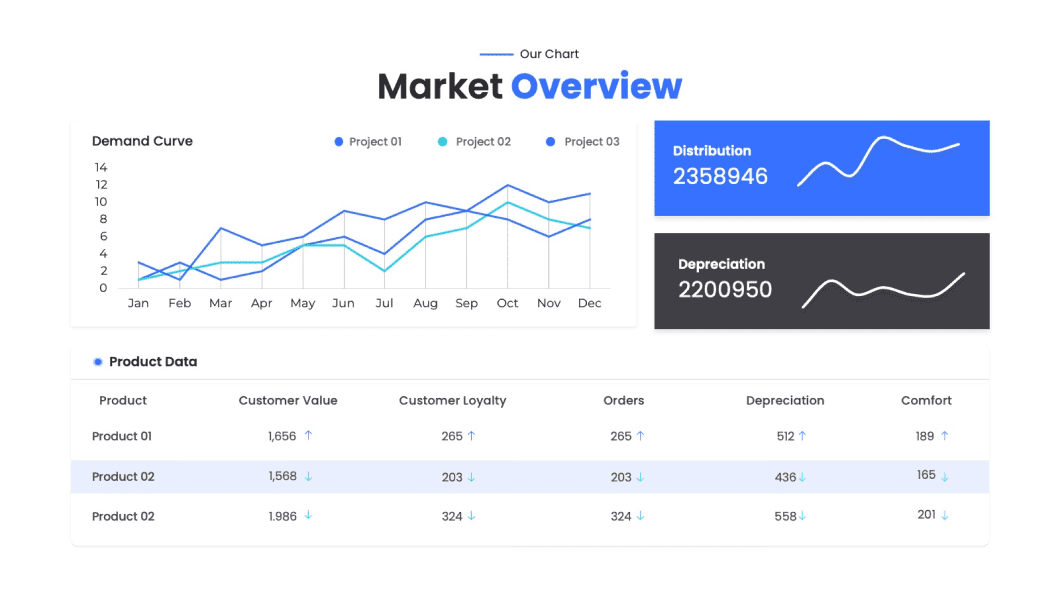Select the Product 01 row label

[122, 437]
